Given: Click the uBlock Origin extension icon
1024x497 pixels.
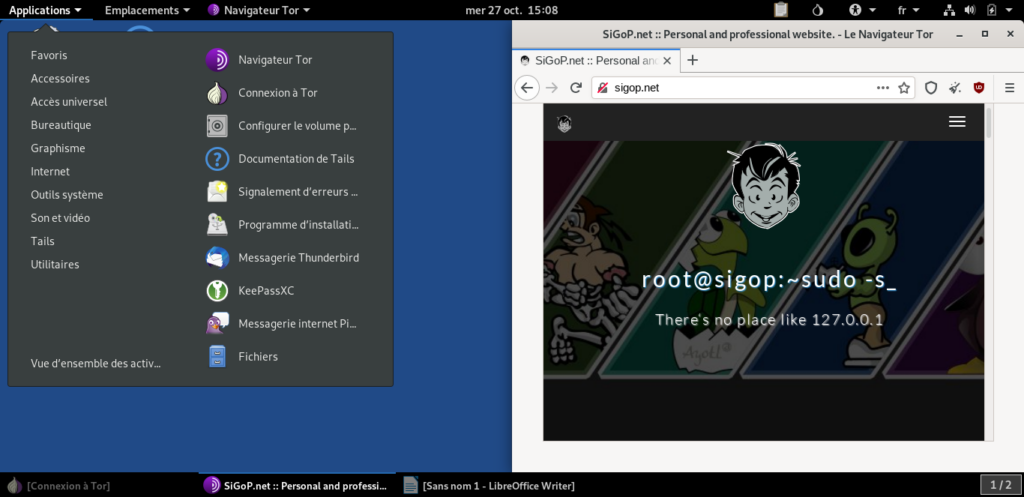Looking at the screenshot, I should tap(979, 88).
